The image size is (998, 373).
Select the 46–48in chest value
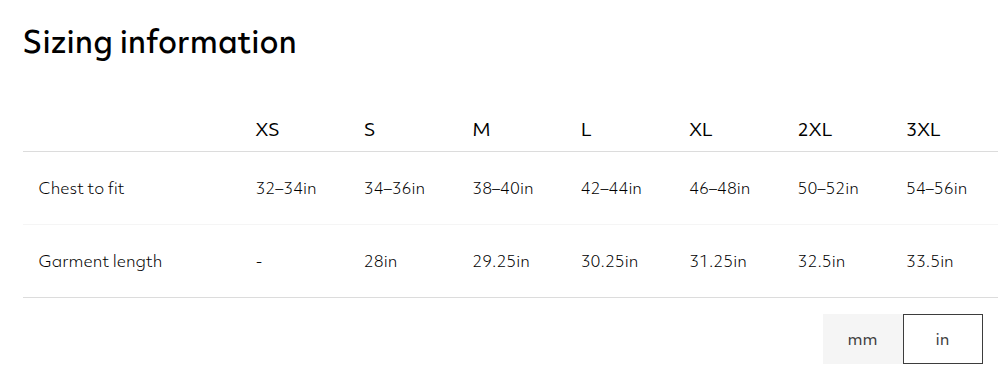coord(720,188)
